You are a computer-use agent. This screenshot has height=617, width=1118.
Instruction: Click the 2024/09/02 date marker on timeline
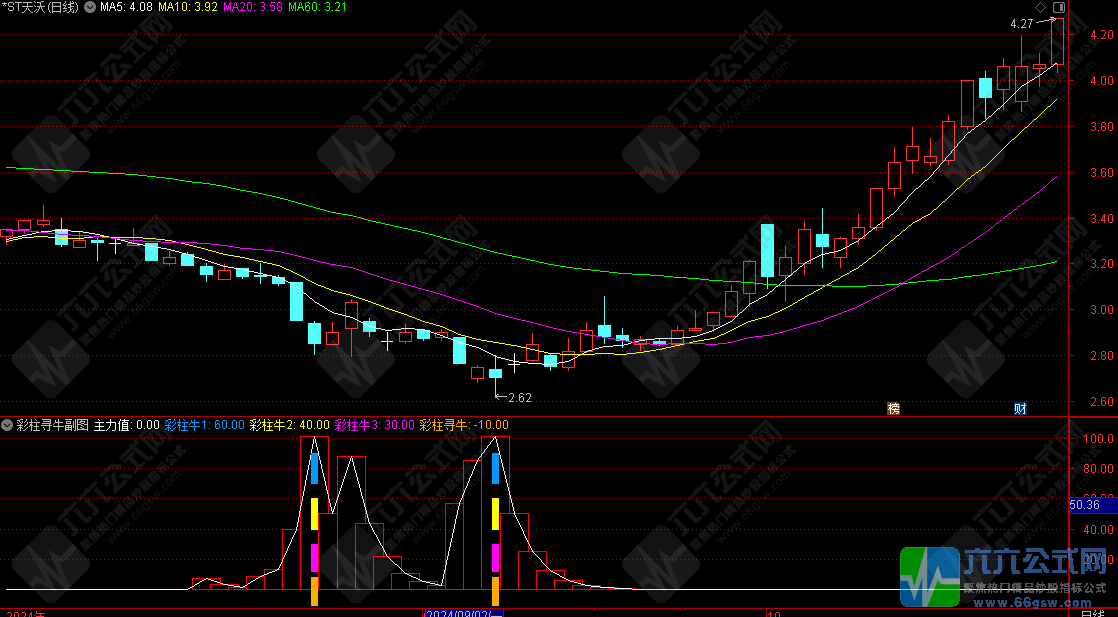coord(463,612)
